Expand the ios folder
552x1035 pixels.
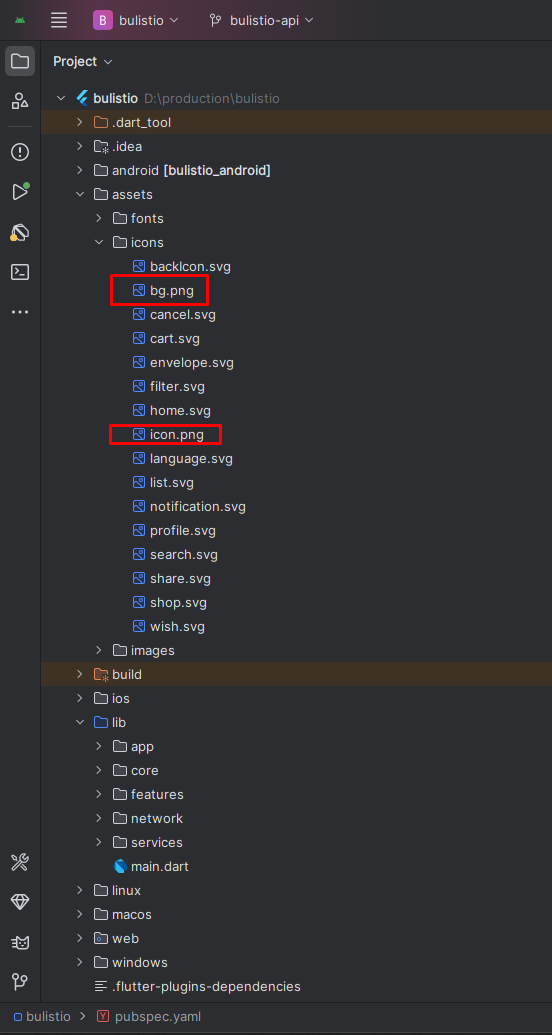point(80,698)
